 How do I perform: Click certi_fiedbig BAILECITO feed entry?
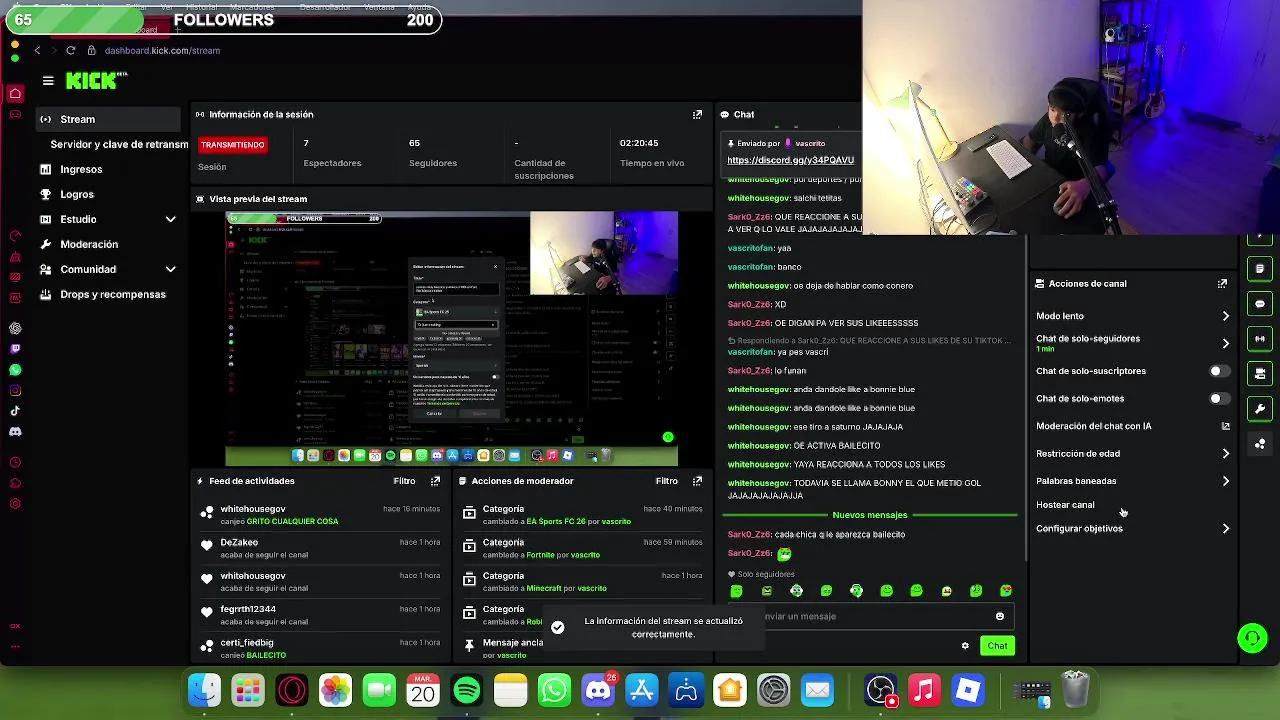[x=320, y=648]
